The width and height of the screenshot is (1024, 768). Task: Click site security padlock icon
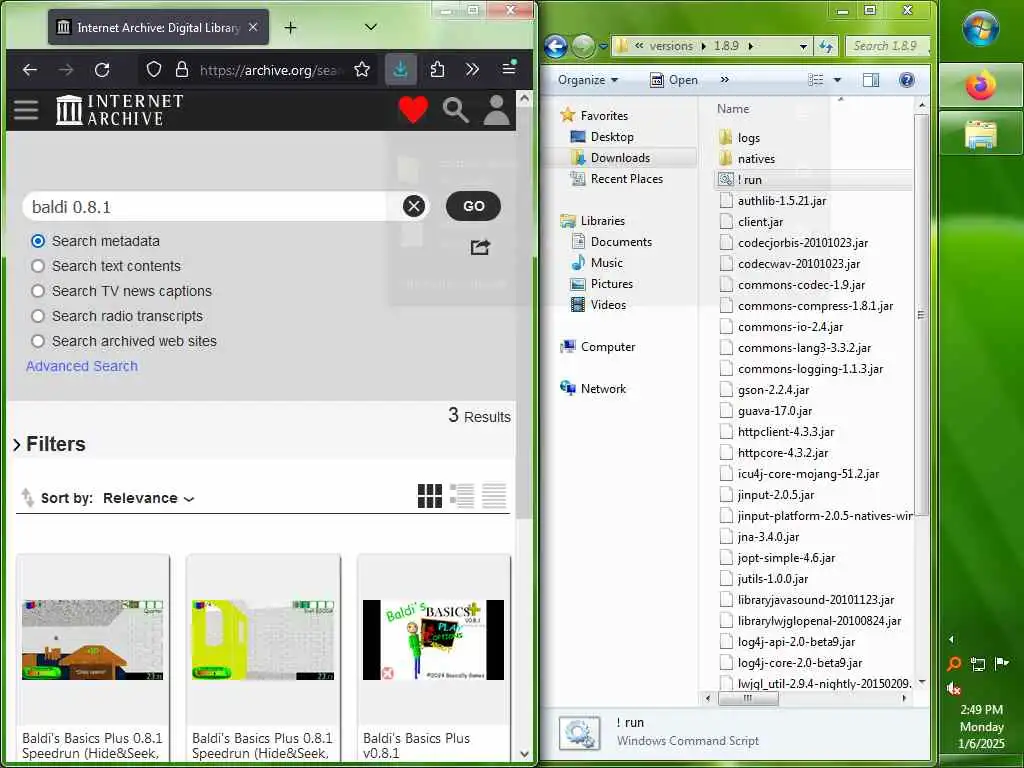[182, 69]
